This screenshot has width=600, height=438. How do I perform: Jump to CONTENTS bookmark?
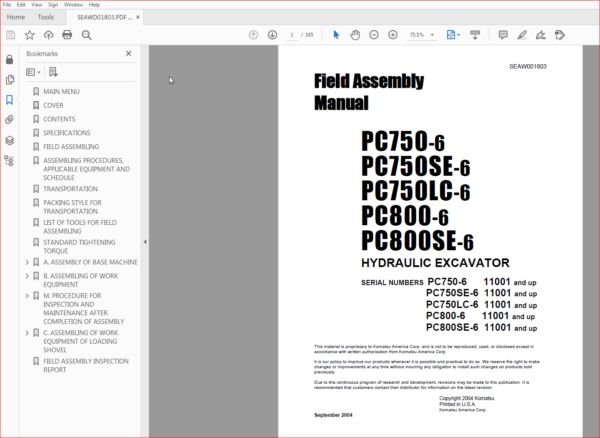click(x=59, y=119)
